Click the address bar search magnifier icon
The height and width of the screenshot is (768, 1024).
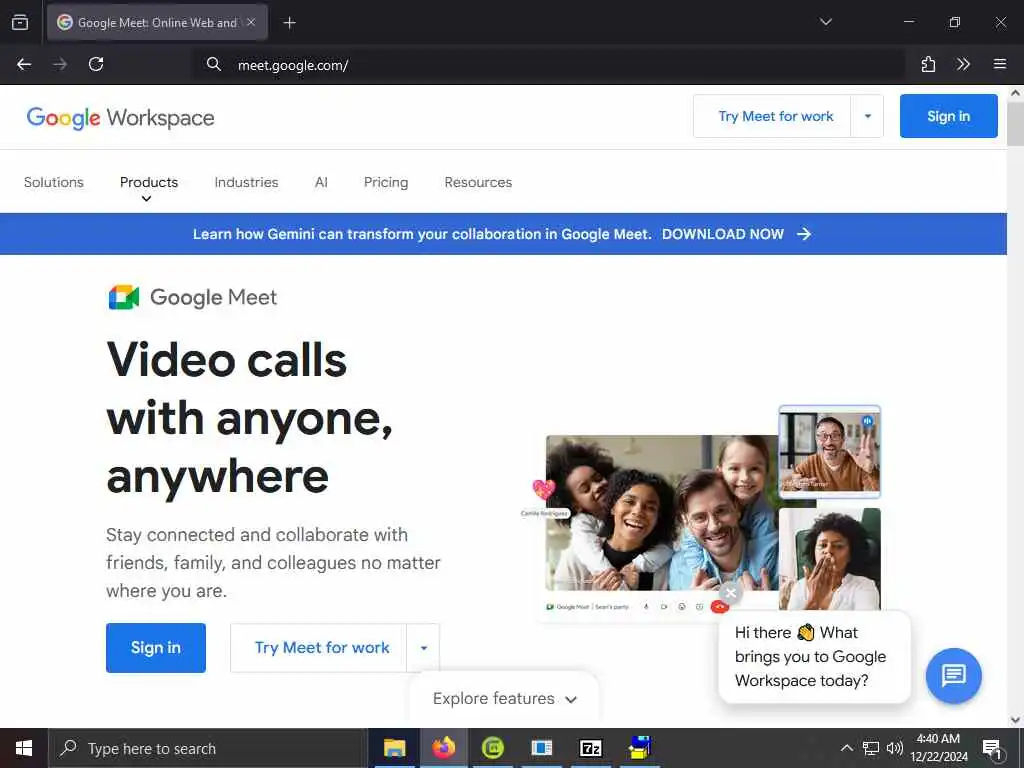(214, 64)
